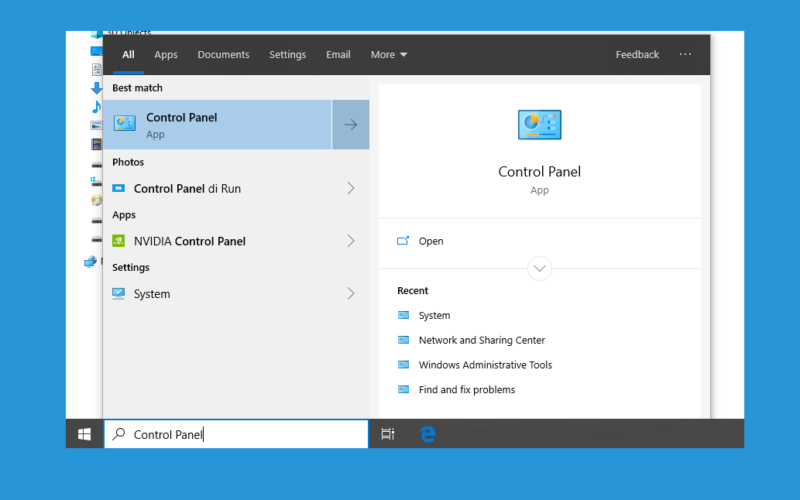This screenshot has height=500, width=800.
Task: Click the System settings monitor icon
Action: coord(118,293)
